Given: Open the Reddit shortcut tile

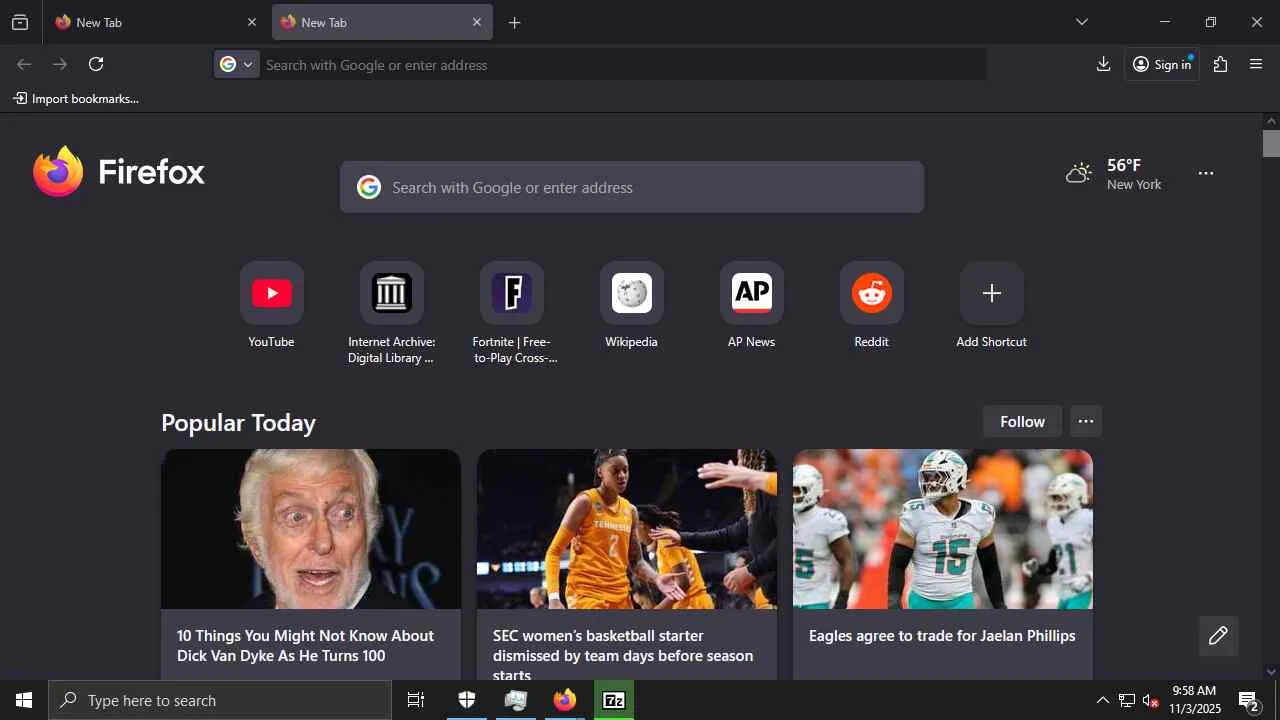Looking at the screenshot, I should tap(871, 293).
